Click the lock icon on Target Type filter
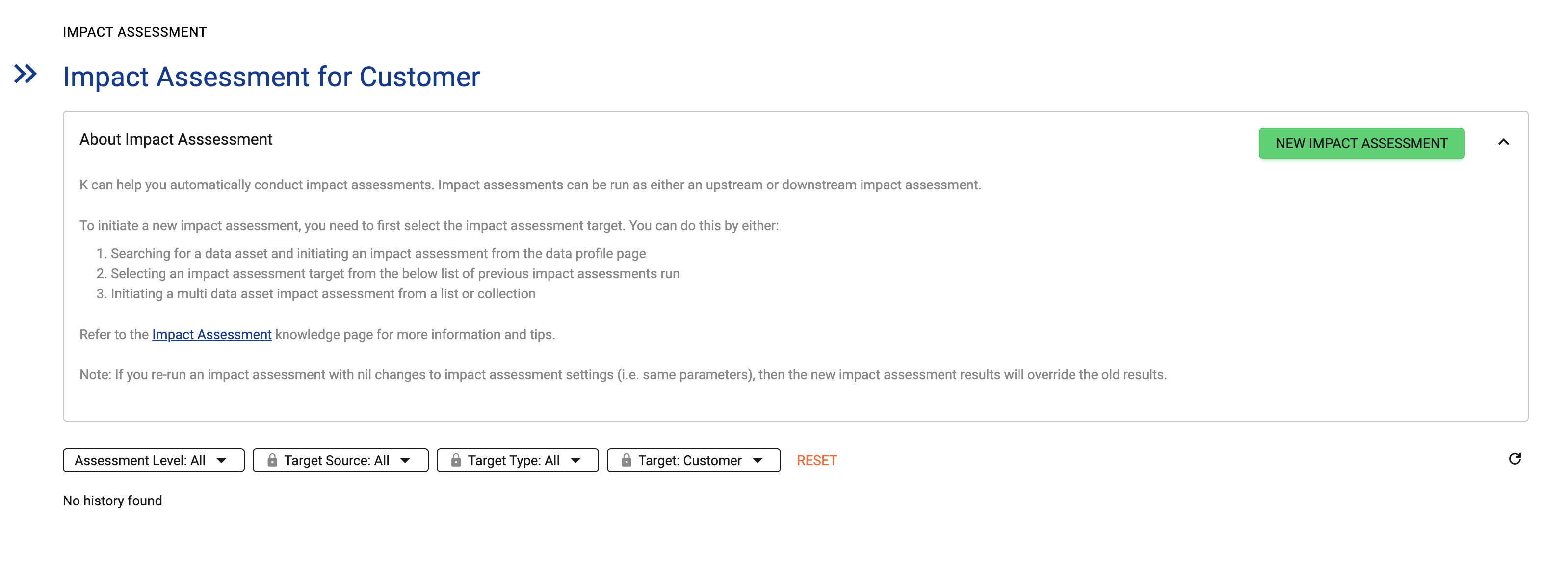The image size is (1568, 580). tap(456, 461)
